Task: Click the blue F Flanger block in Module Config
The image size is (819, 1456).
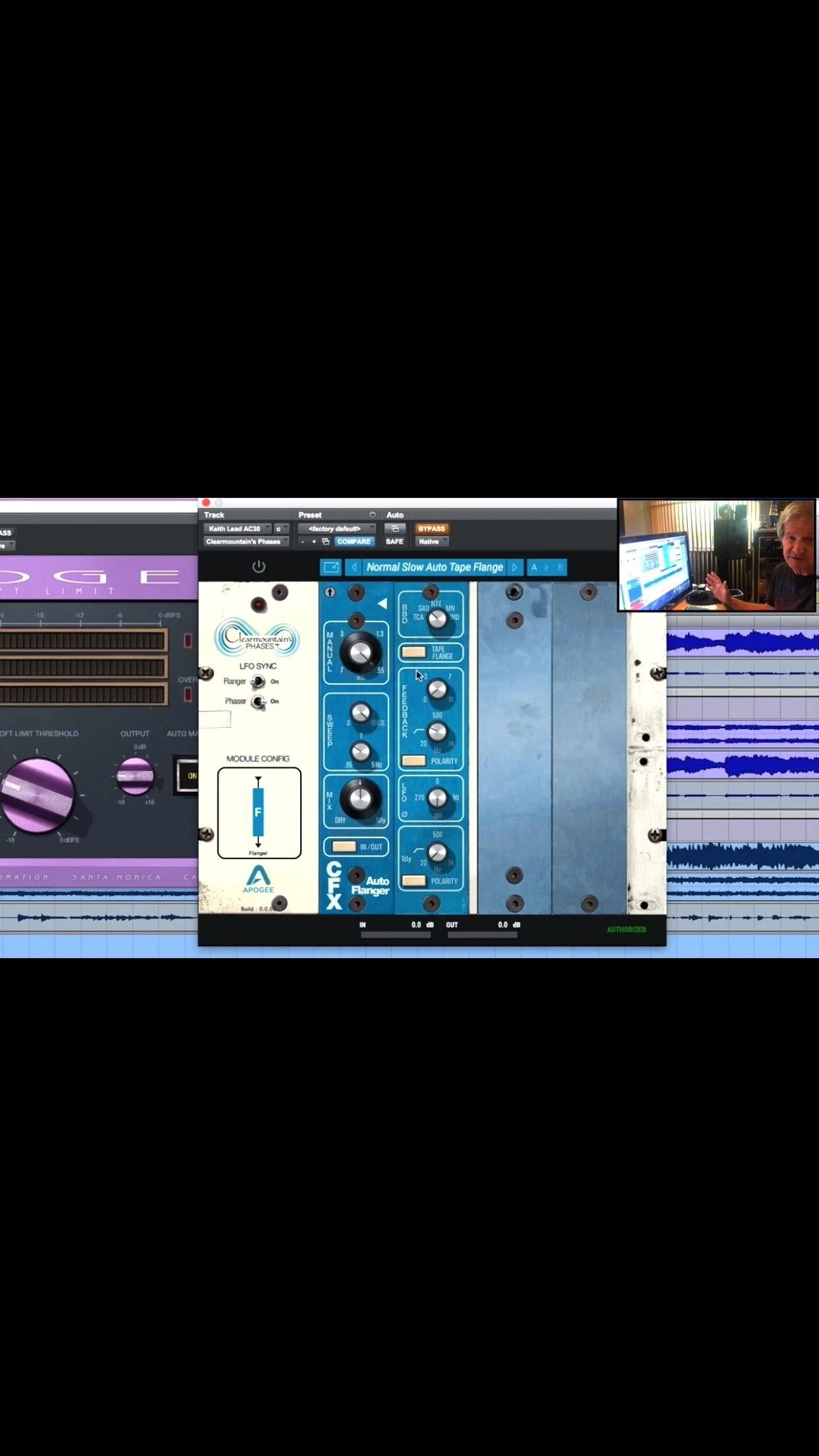Action: tap(258, 812)
